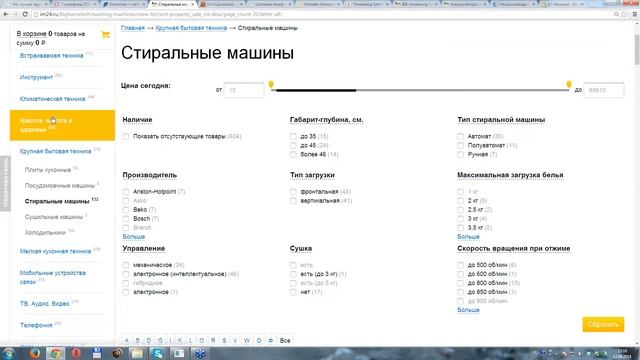
Task: Reload the page with the refresh icon
Action: click(25, 14)
